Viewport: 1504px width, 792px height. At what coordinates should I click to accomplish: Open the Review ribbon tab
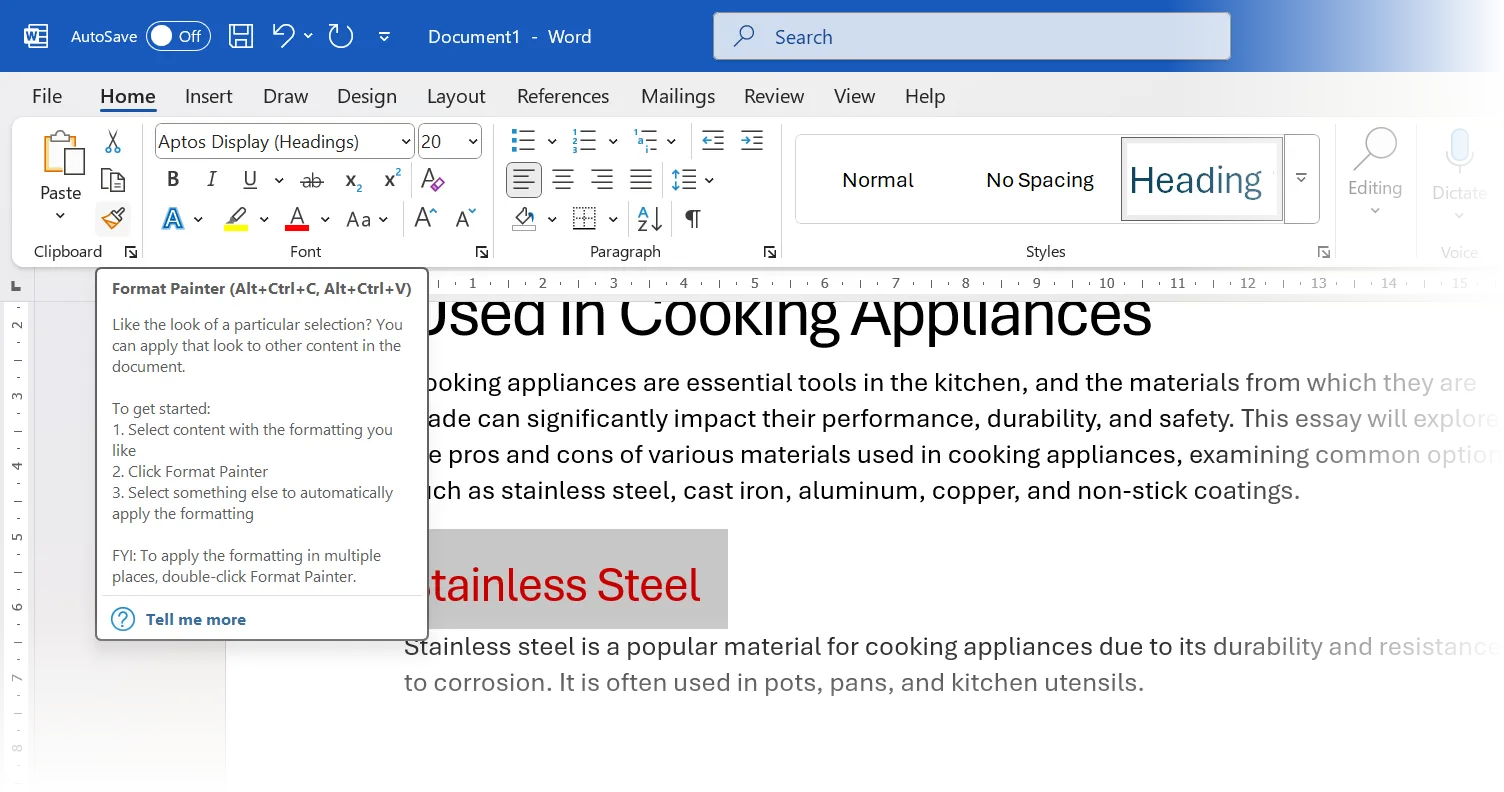pos(773,96)
